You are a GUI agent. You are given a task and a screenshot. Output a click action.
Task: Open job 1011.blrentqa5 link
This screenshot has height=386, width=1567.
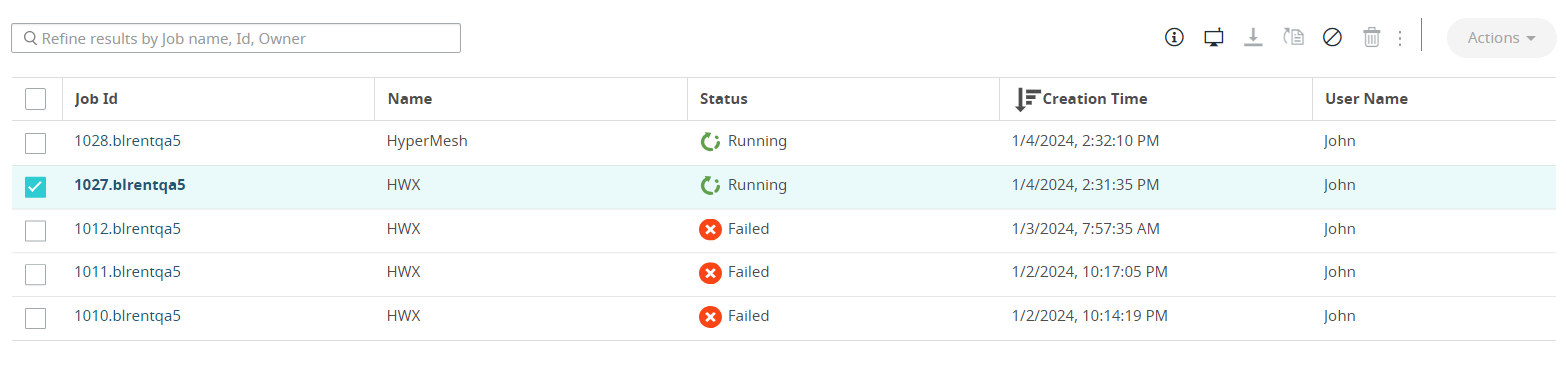pos(128,272)
